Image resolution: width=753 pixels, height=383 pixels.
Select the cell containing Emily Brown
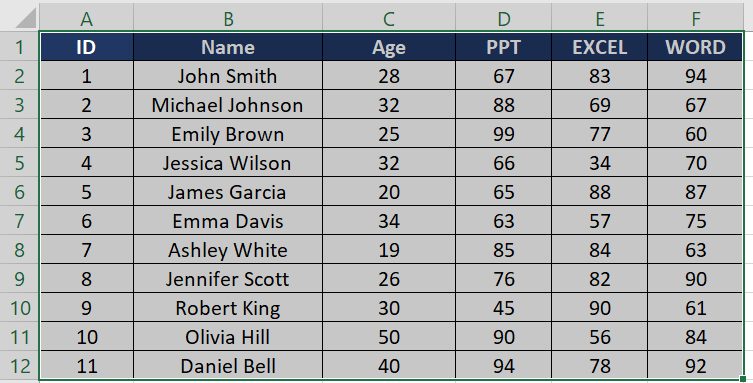point(228,134)
